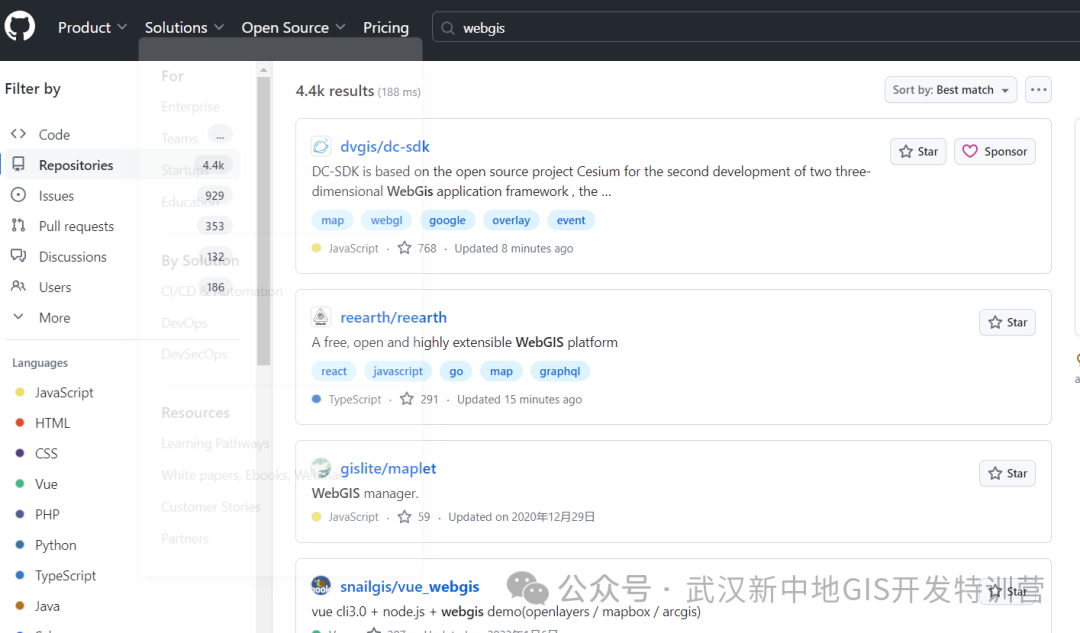Open the gislite/maplet repository link
The image size is (1080, 633).
click(388, 468)
